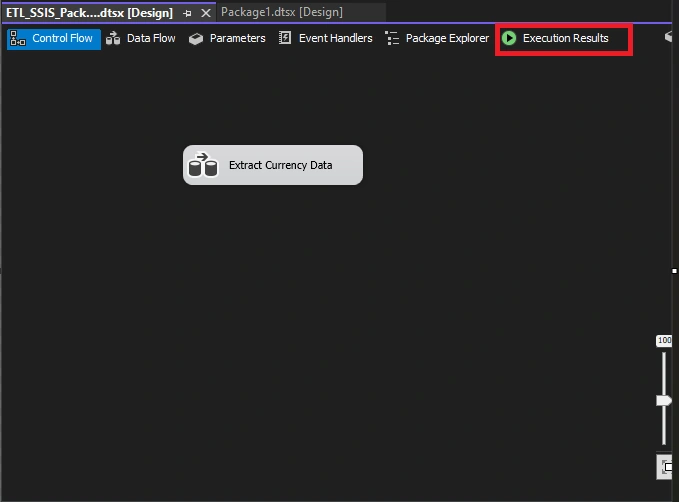Close the ETL_SSIS_Pack document tab
The image size is (679, 502).
tap(206, 13)
